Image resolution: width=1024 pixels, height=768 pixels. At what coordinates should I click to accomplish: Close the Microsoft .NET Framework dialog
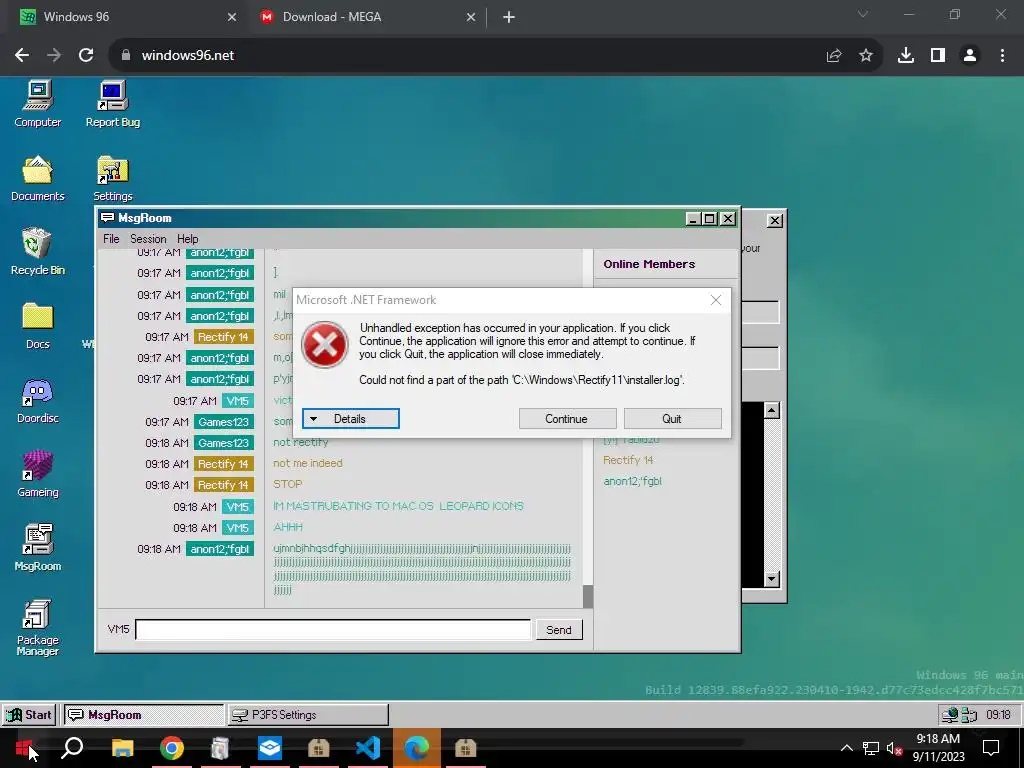716,300
